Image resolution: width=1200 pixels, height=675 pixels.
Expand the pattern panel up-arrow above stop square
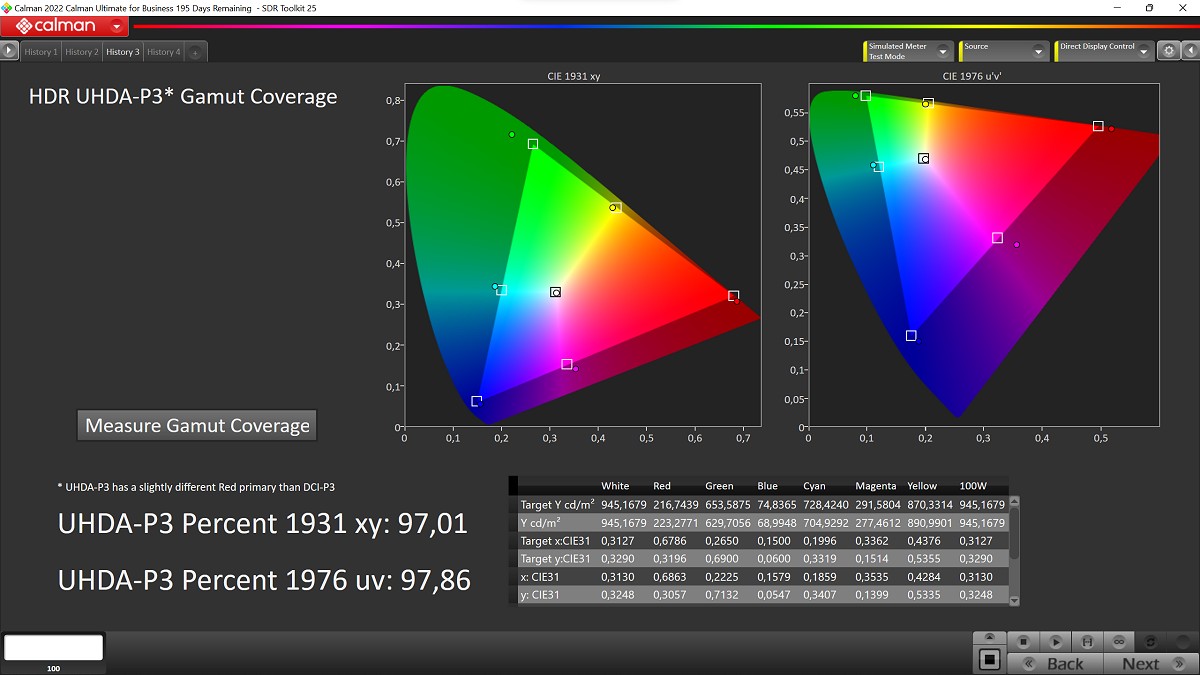(x=989, y=637)
